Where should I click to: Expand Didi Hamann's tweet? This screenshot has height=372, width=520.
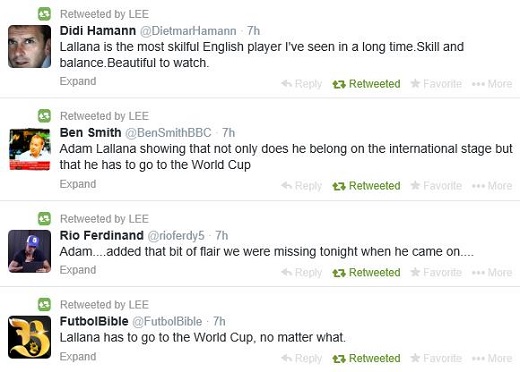coord(78,81)
